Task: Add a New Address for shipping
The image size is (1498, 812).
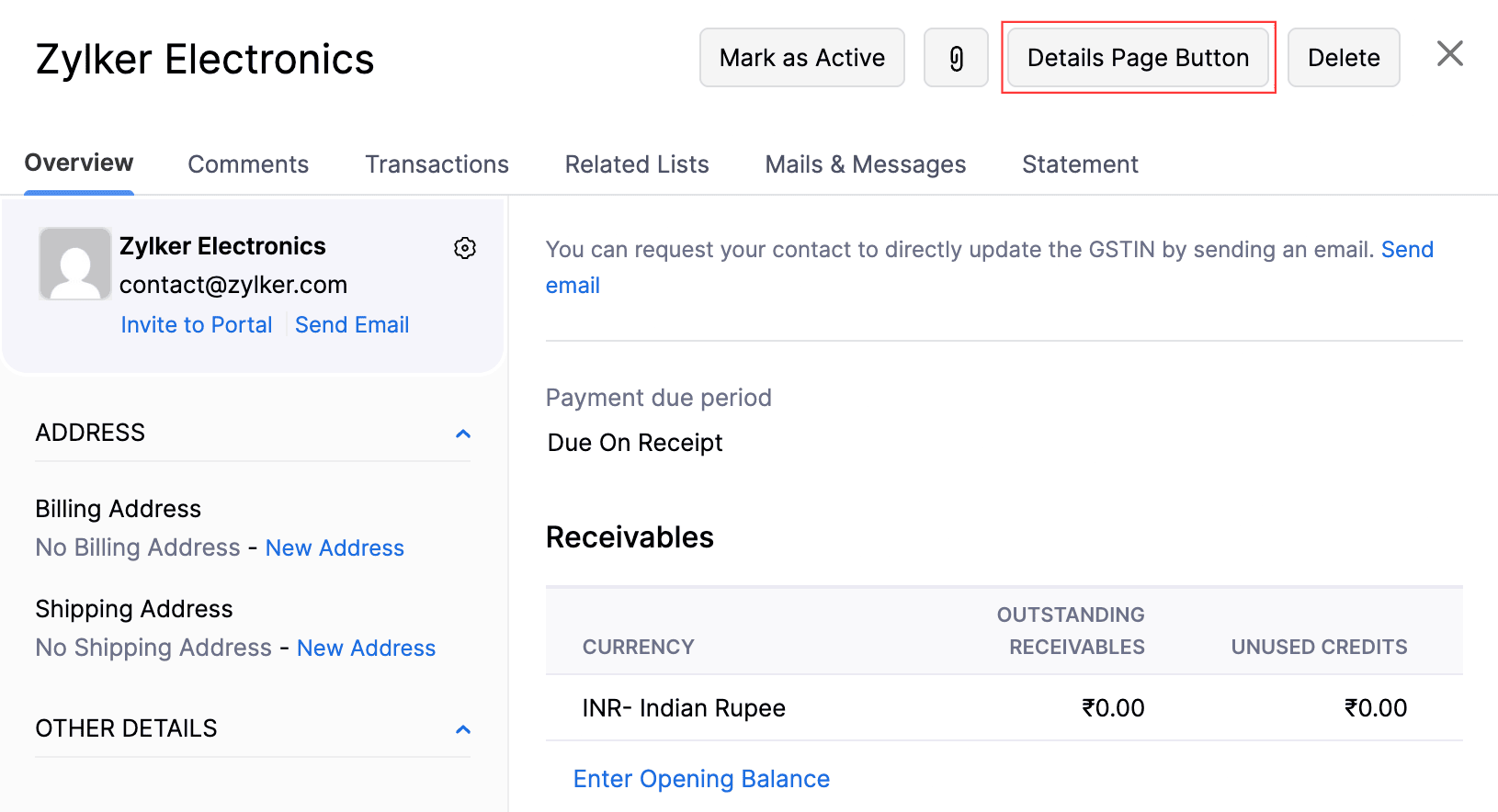Action: pyautogui.click(x=366, y=648)
